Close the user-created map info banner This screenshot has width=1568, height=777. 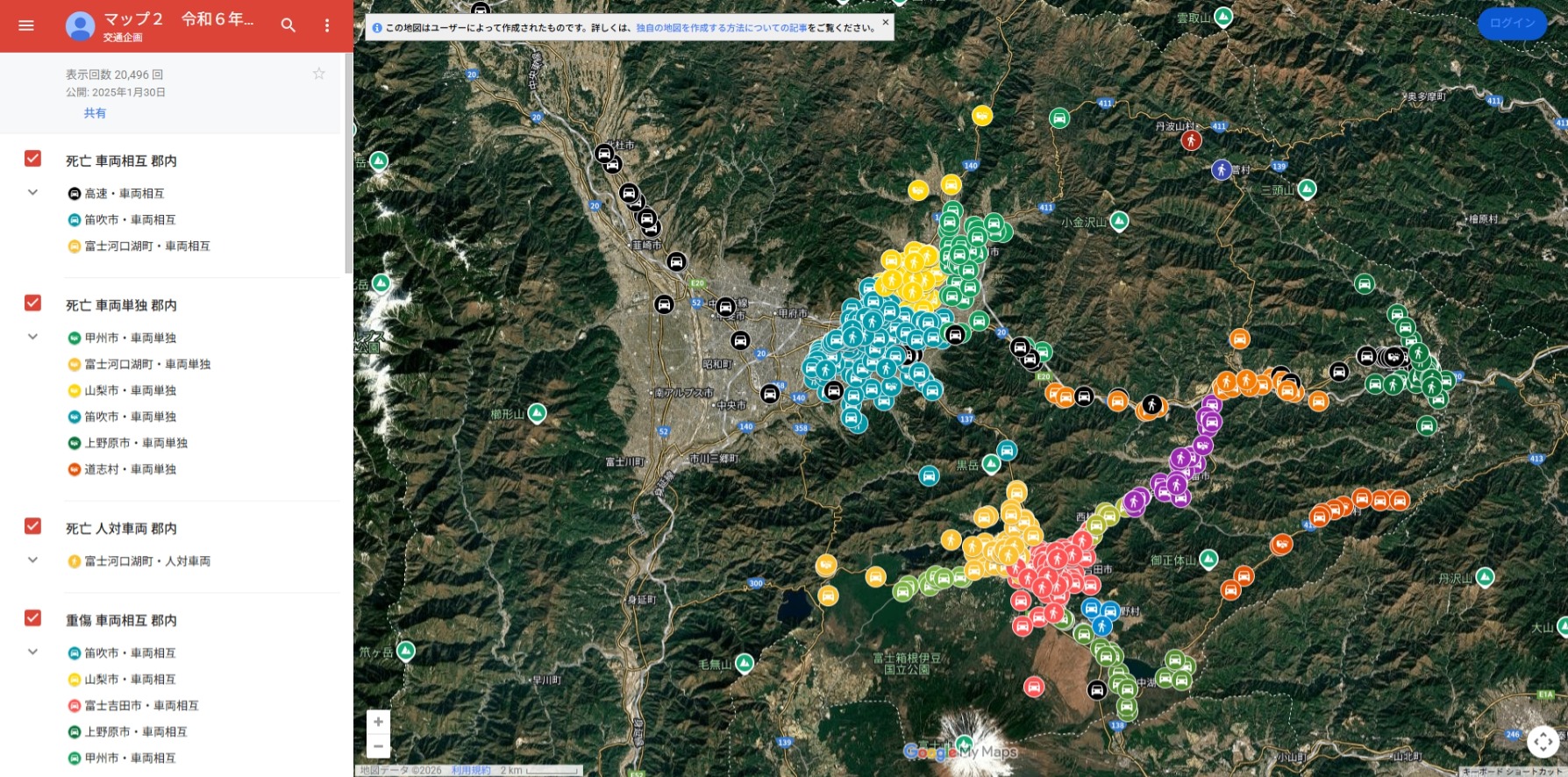point(885,23)
